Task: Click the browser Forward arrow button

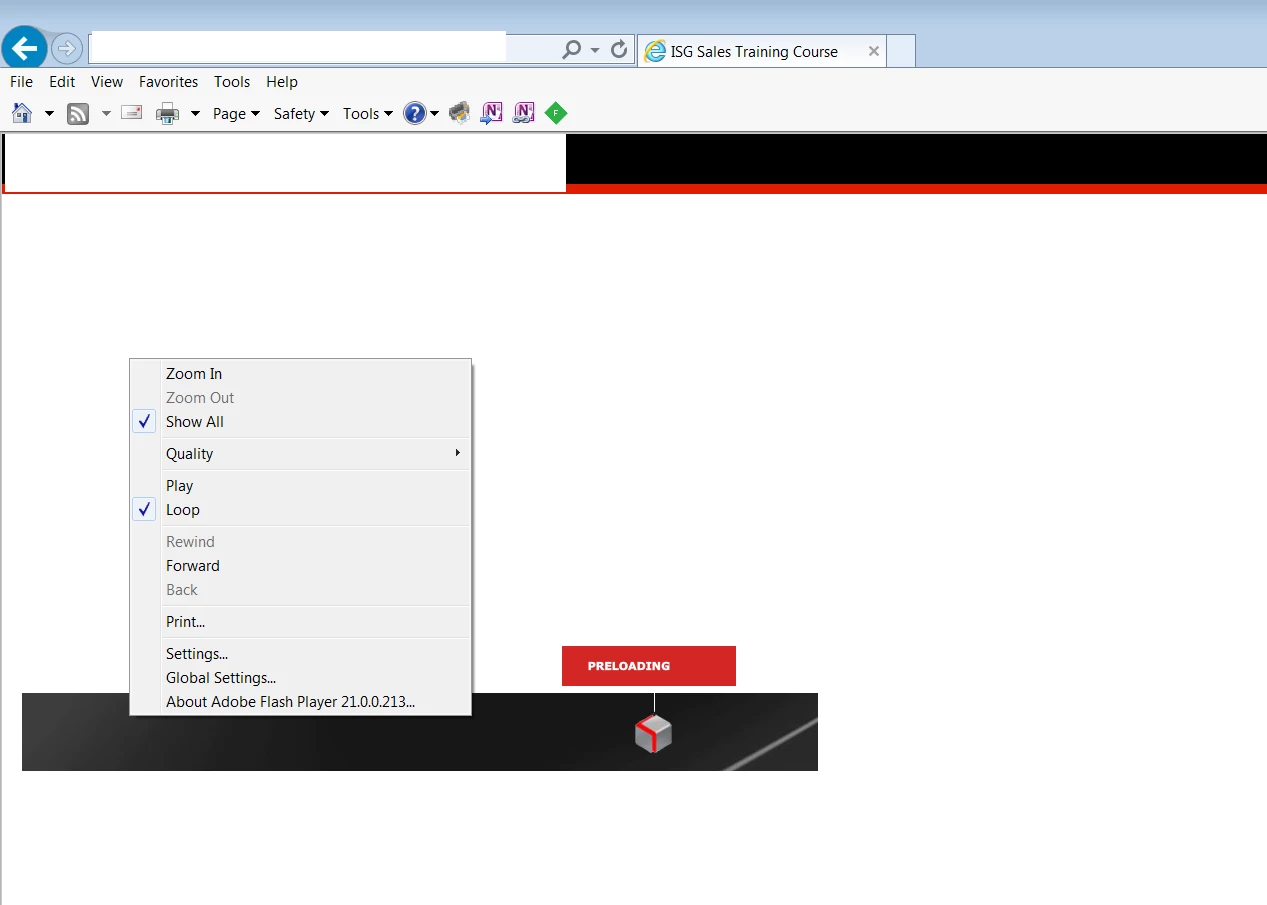Action: tap(67, 48)
